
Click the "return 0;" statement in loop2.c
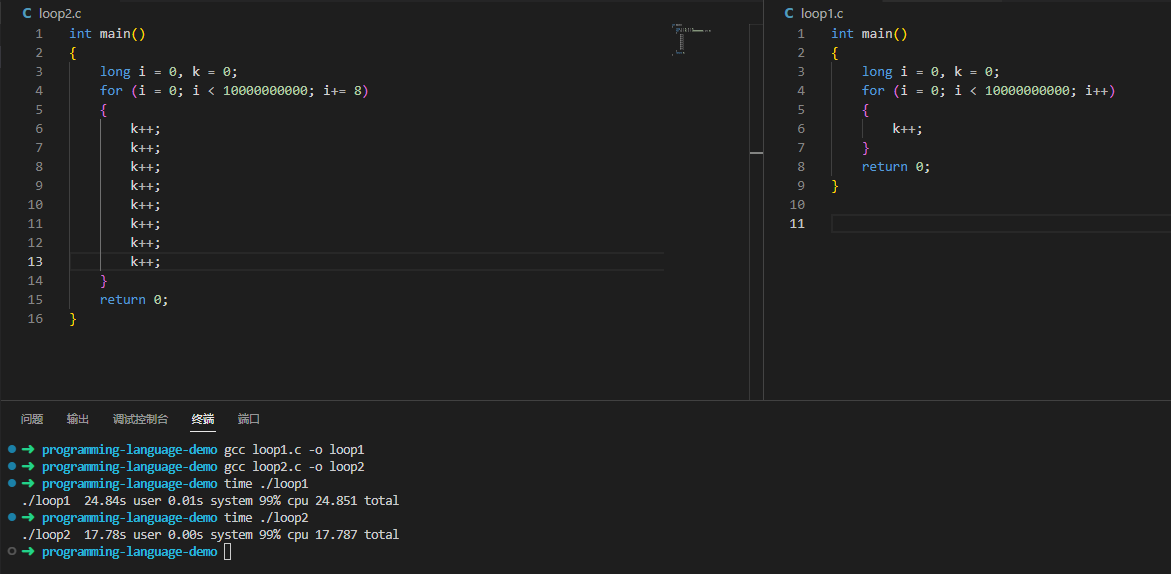(134, 300)
